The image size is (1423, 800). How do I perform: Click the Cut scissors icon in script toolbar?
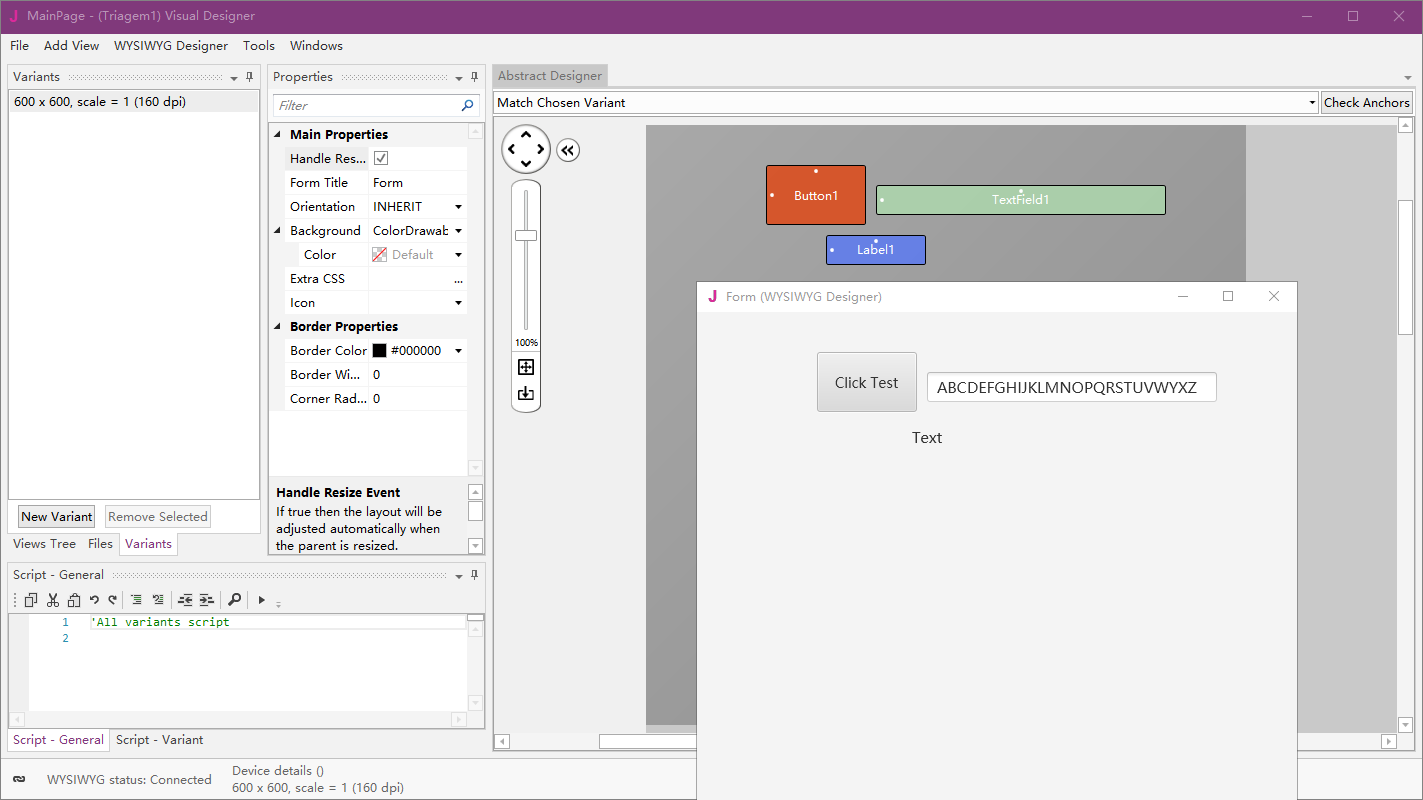pyautogui.click(x=53, y=600)
